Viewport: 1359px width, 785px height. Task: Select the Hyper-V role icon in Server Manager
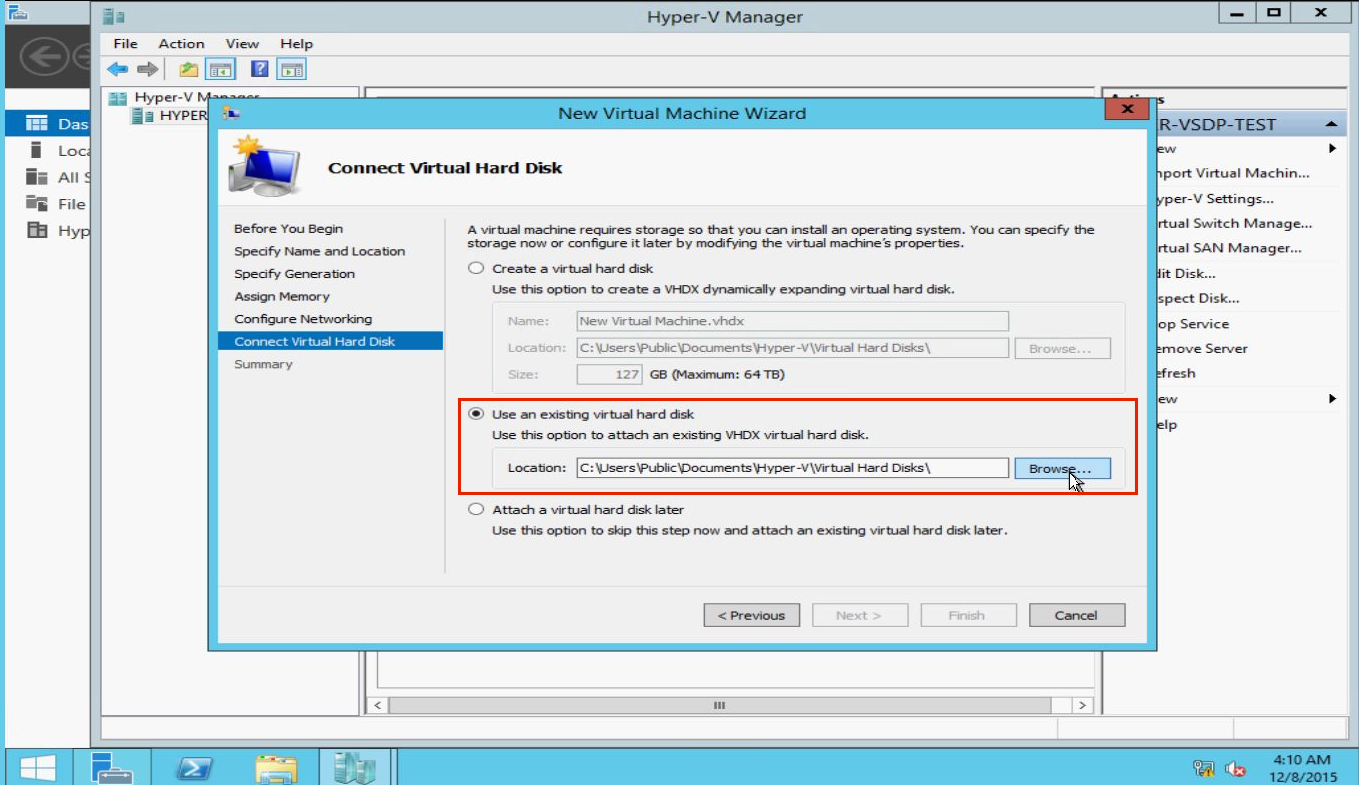37,231
